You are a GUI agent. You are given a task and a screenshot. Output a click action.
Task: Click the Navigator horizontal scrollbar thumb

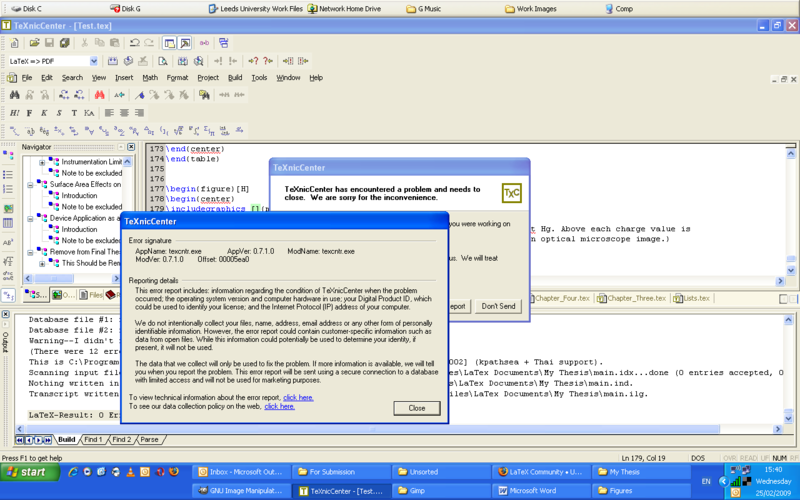click(x=54, y=279)
